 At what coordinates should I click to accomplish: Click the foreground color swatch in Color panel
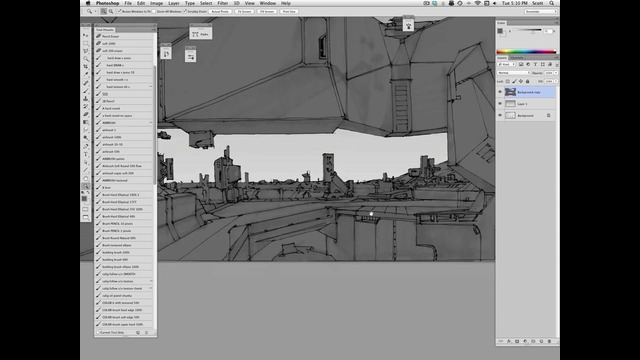click(500, 31)
